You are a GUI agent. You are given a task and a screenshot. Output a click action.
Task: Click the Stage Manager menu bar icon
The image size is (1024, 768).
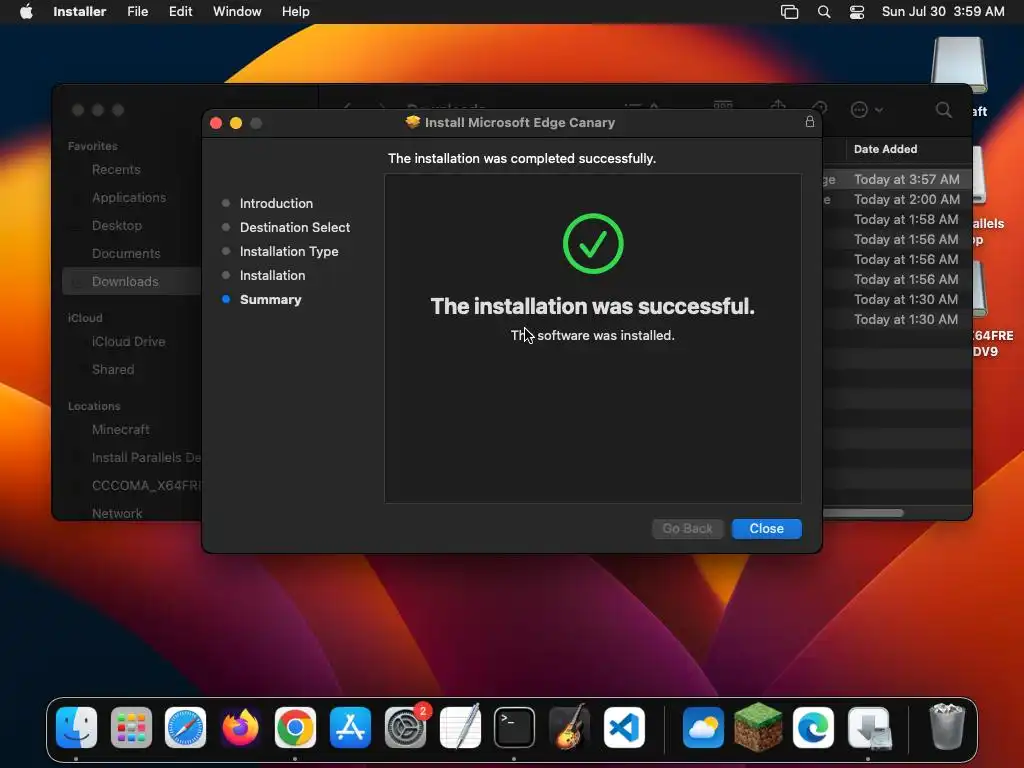click(790, 12)
